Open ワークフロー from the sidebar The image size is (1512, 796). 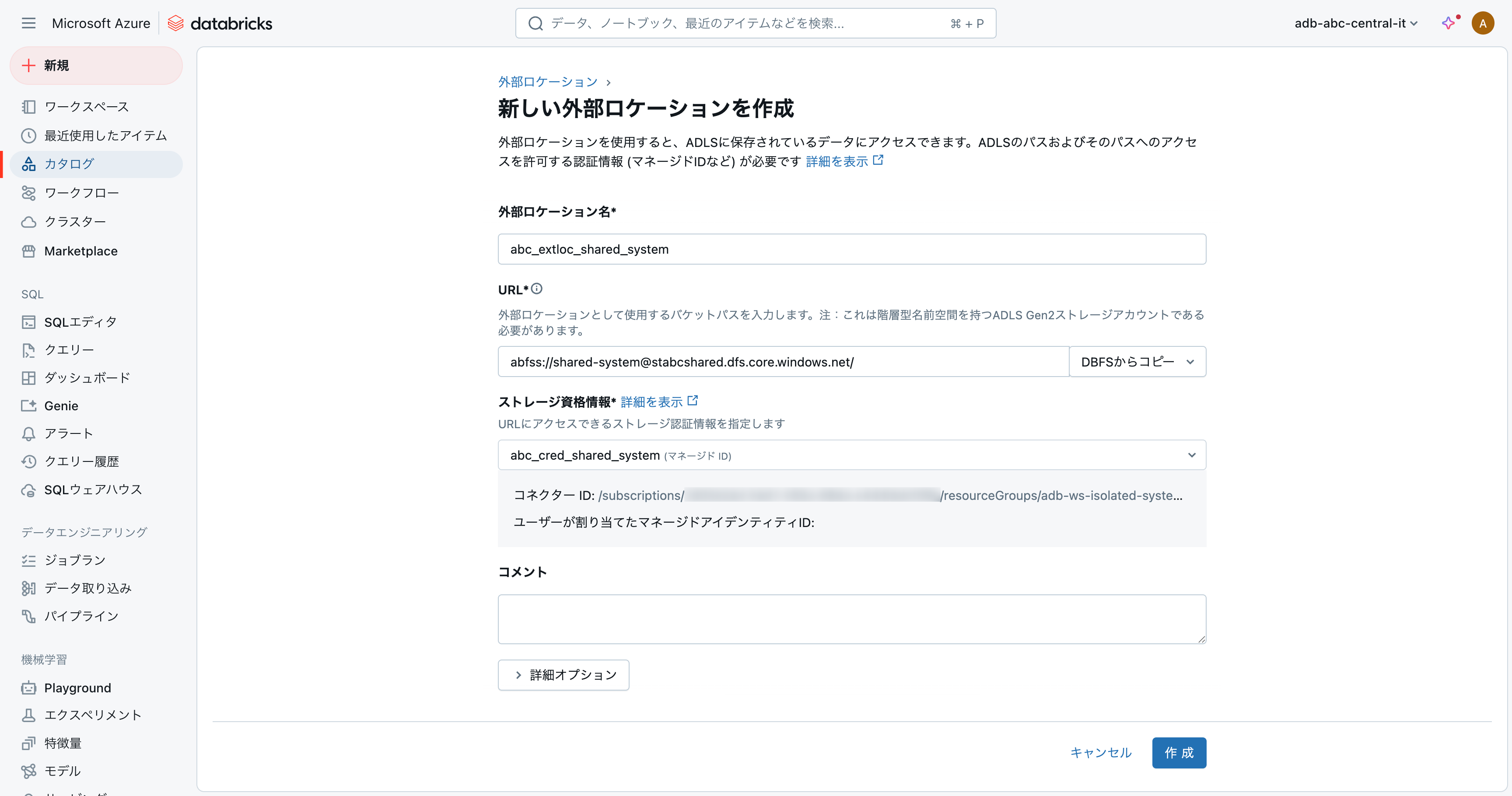[81, 193]
